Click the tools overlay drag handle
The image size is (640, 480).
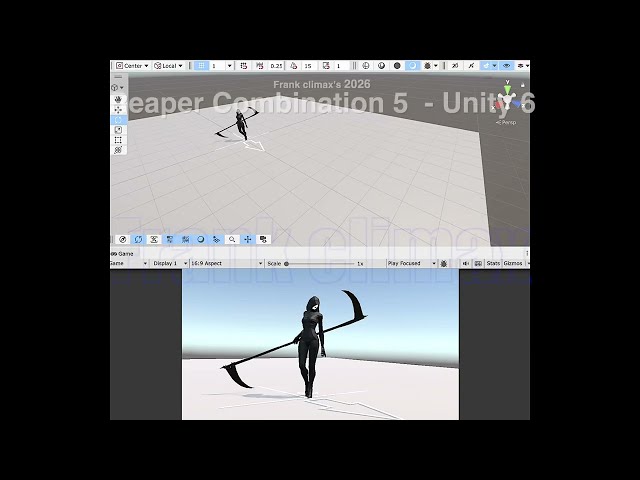tap(118, 77)
